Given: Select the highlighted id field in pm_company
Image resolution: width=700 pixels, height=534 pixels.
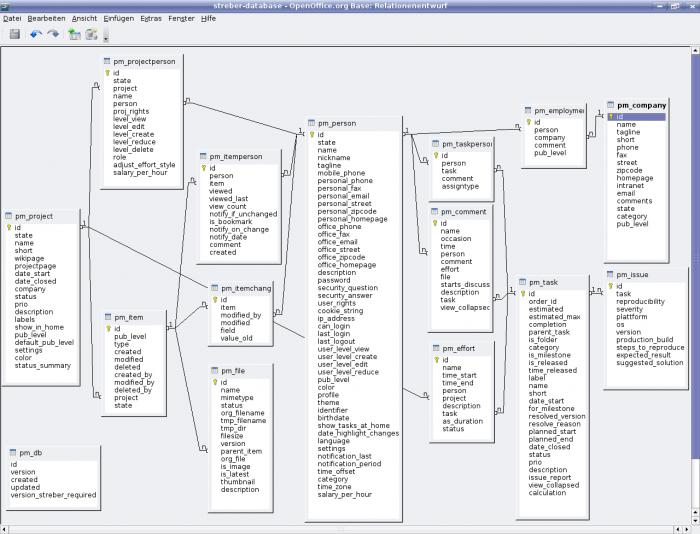Looking at the screenshot, I should [x=637, y=117].
